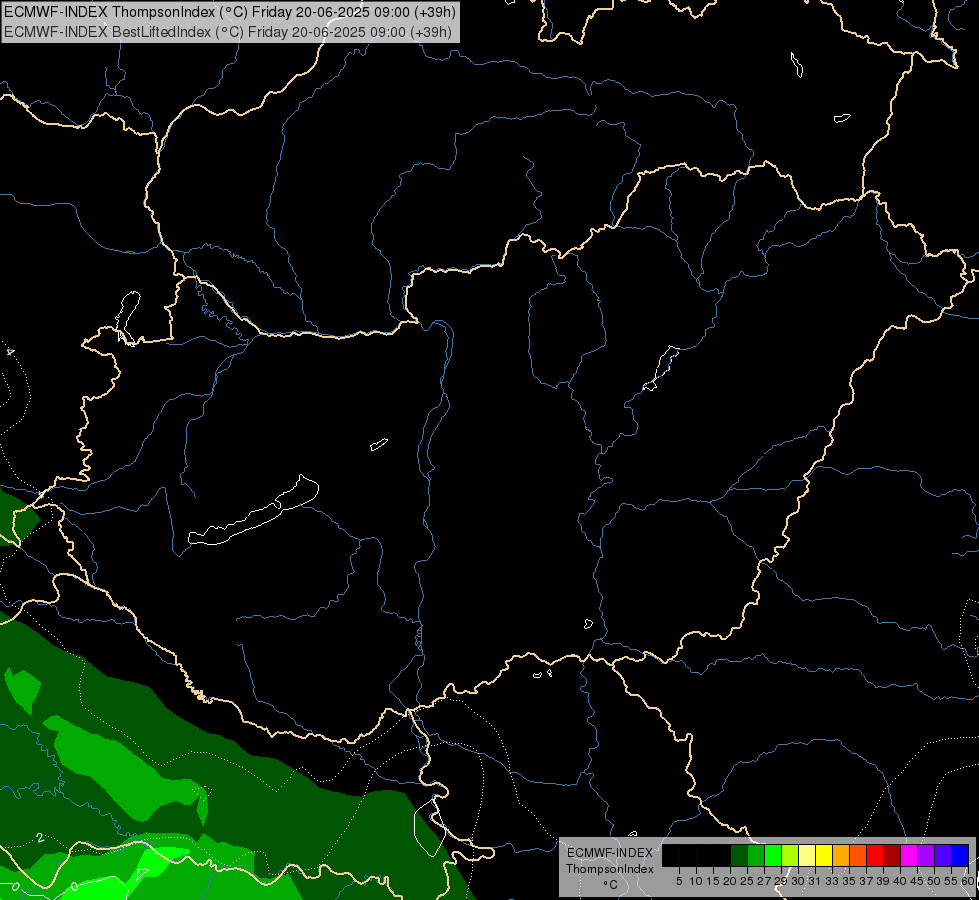This screenshot has height=900, width=979.
Task: Select the medium green 25-27 legend swatch
Action: click(x=756, y=855)
